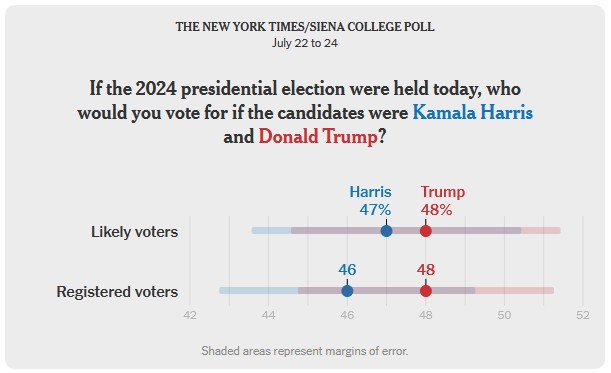Select the Likely voters row label
This screenshot has width=611, height=373.
[134, 232]
